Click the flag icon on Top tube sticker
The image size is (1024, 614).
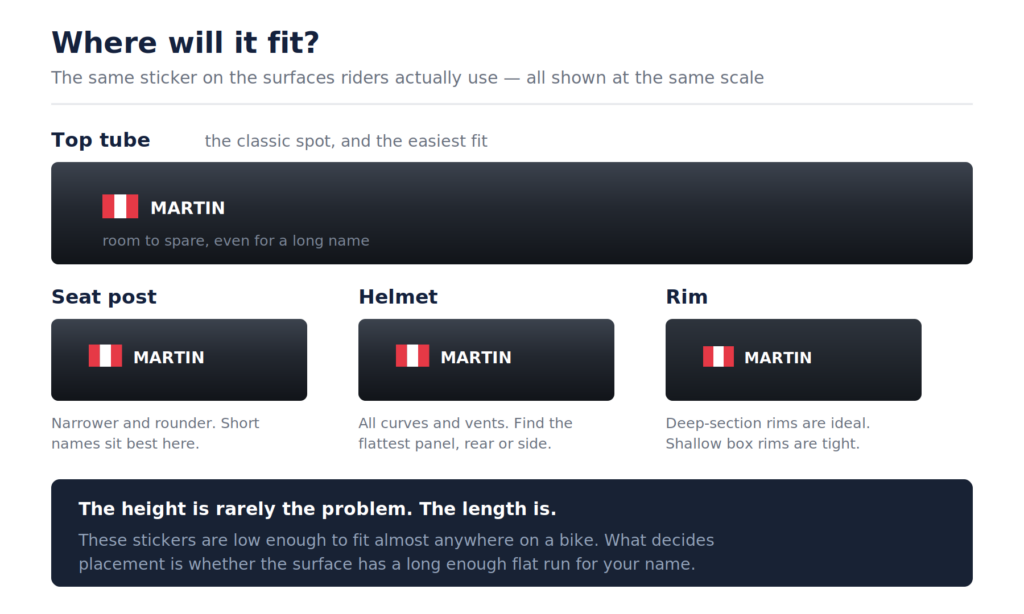click(x=120, y=206)
